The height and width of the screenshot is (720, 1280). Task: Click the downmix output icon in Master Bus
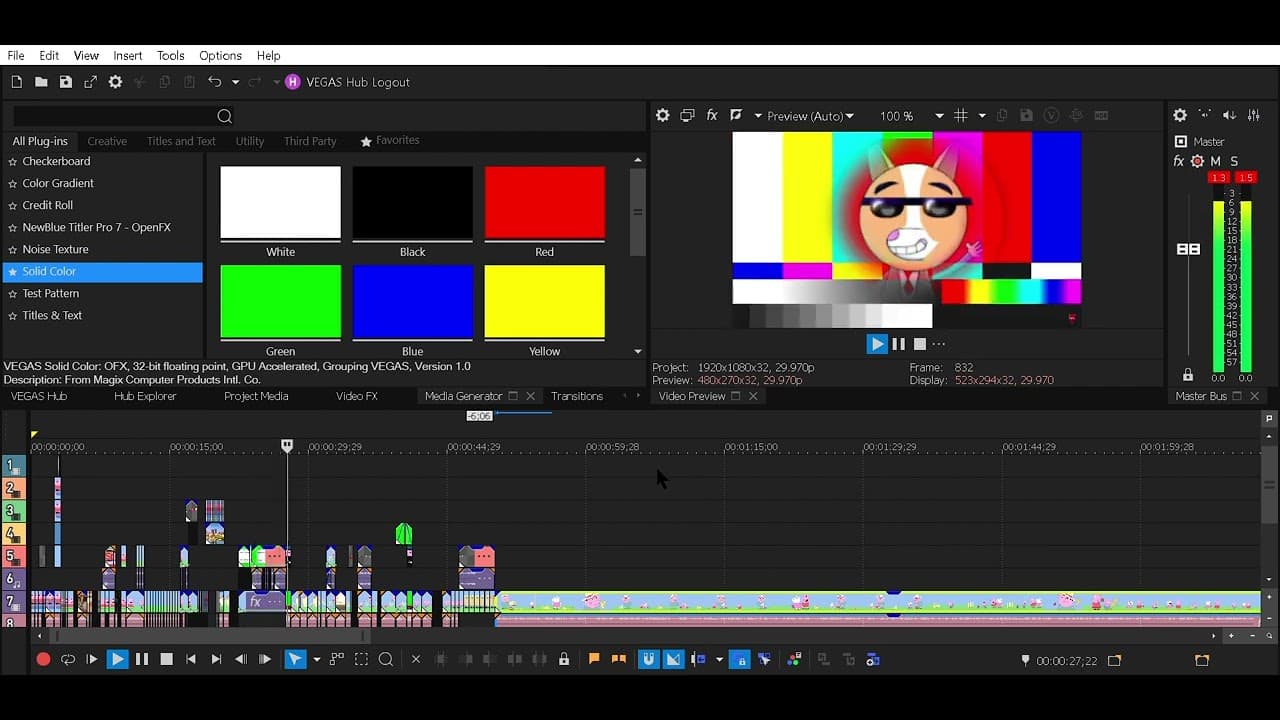(1205, 116)
